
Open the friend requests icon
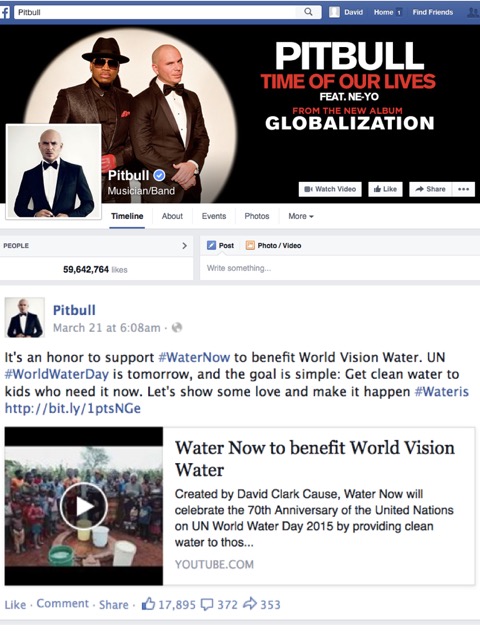click(474, 12)
